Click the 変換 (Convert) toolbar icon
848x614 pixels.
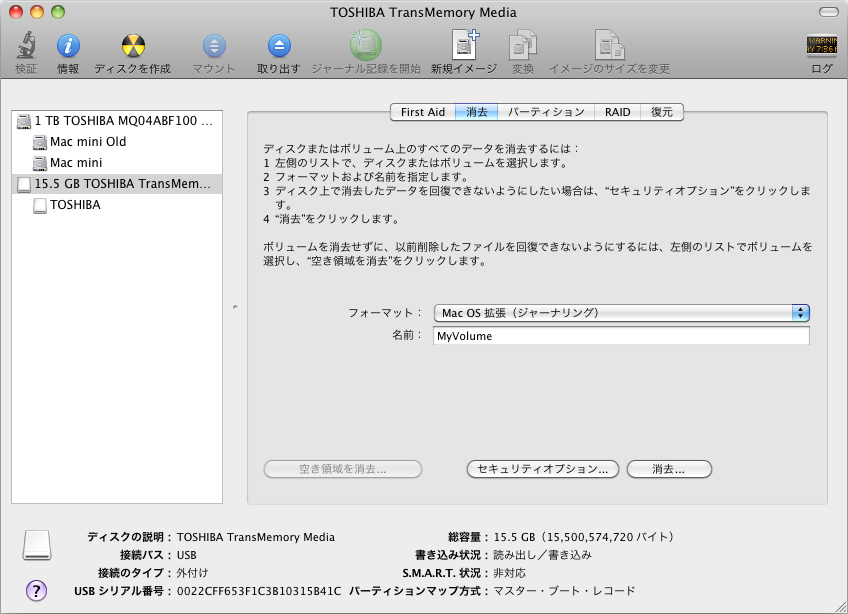(x=522, y=45)
